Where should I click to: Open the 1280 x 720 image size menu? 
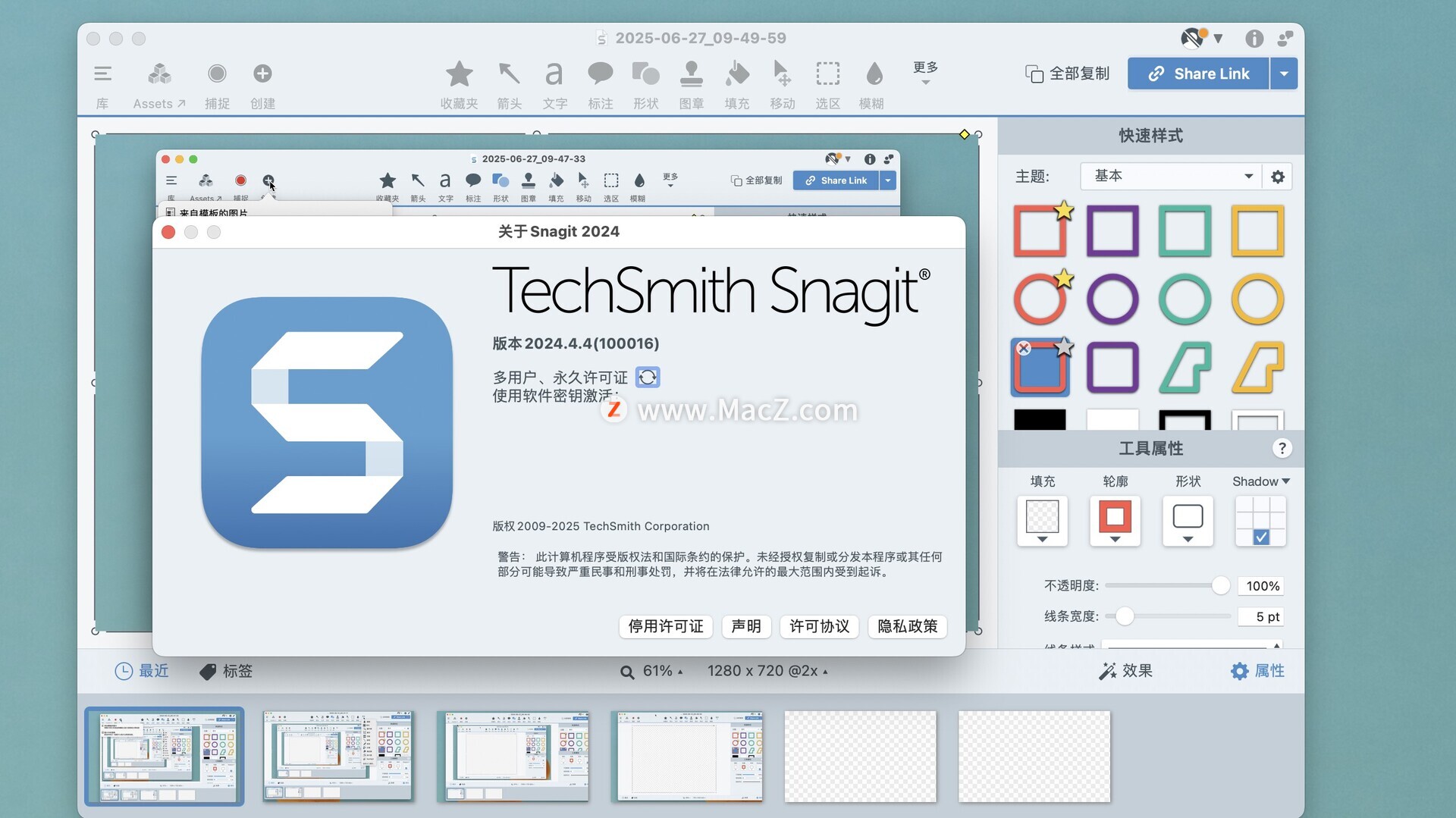point(767,671)
